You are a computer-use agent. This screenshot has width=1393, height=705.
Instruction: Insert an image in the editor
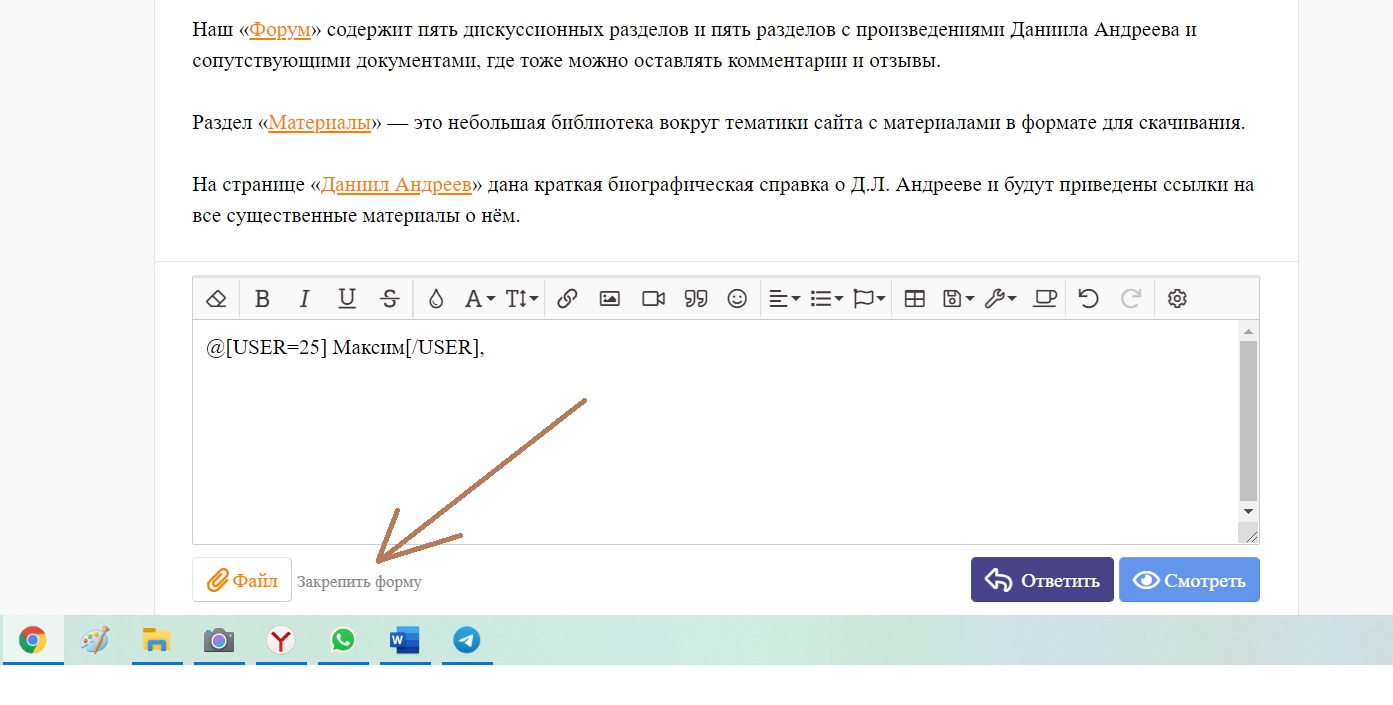click(610, 298)
